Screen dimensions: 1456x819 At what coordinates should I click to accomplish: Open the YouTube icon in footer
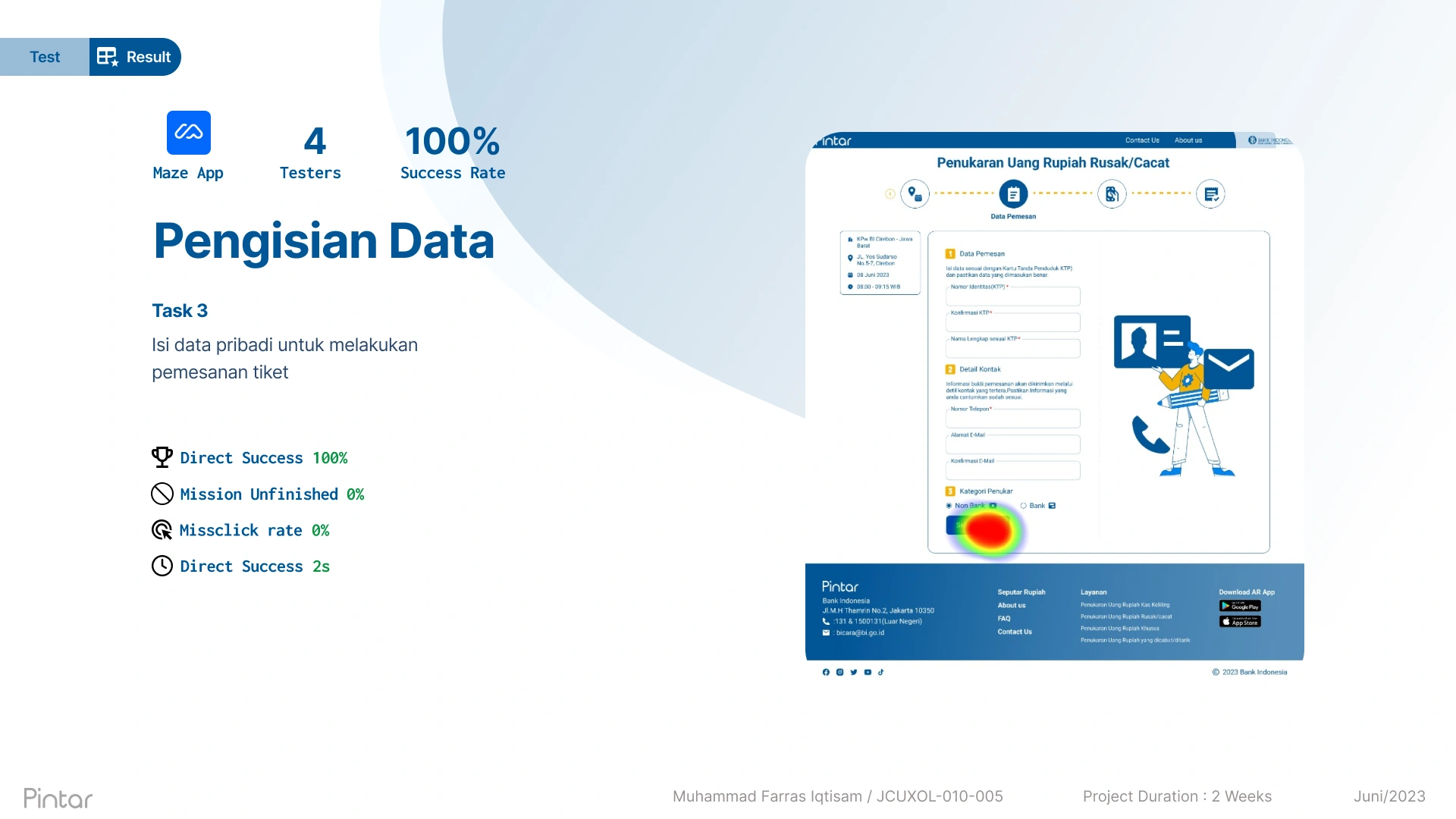(x=868, y=672)
